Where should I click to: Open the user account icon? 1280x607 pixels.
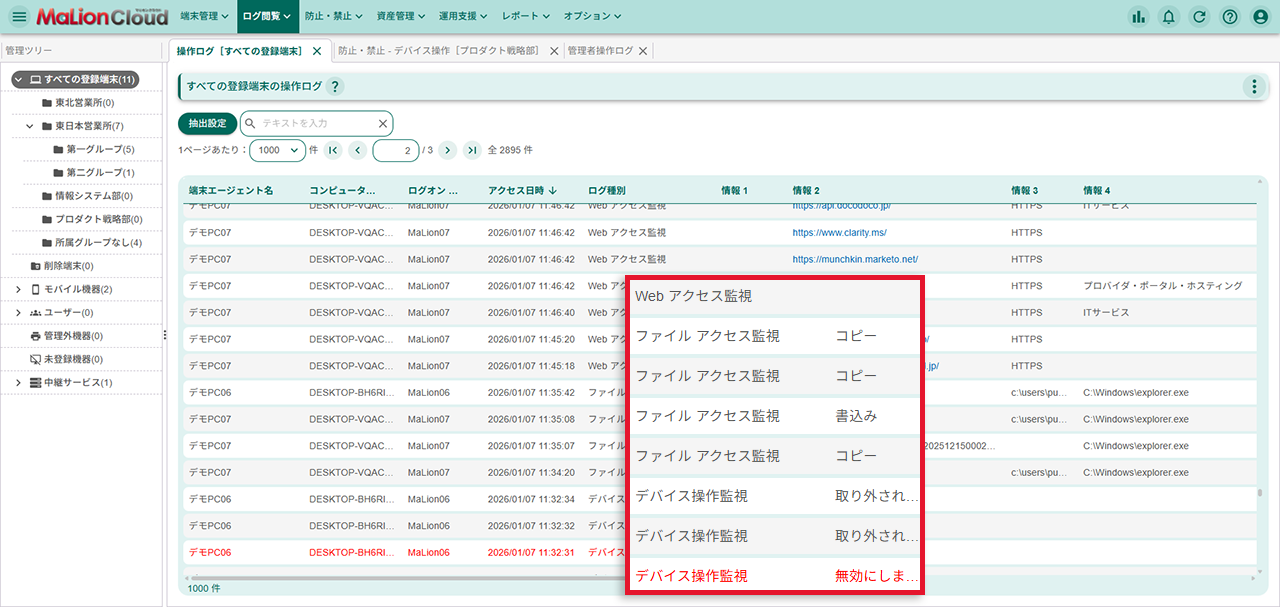[x=1258, y=16]
